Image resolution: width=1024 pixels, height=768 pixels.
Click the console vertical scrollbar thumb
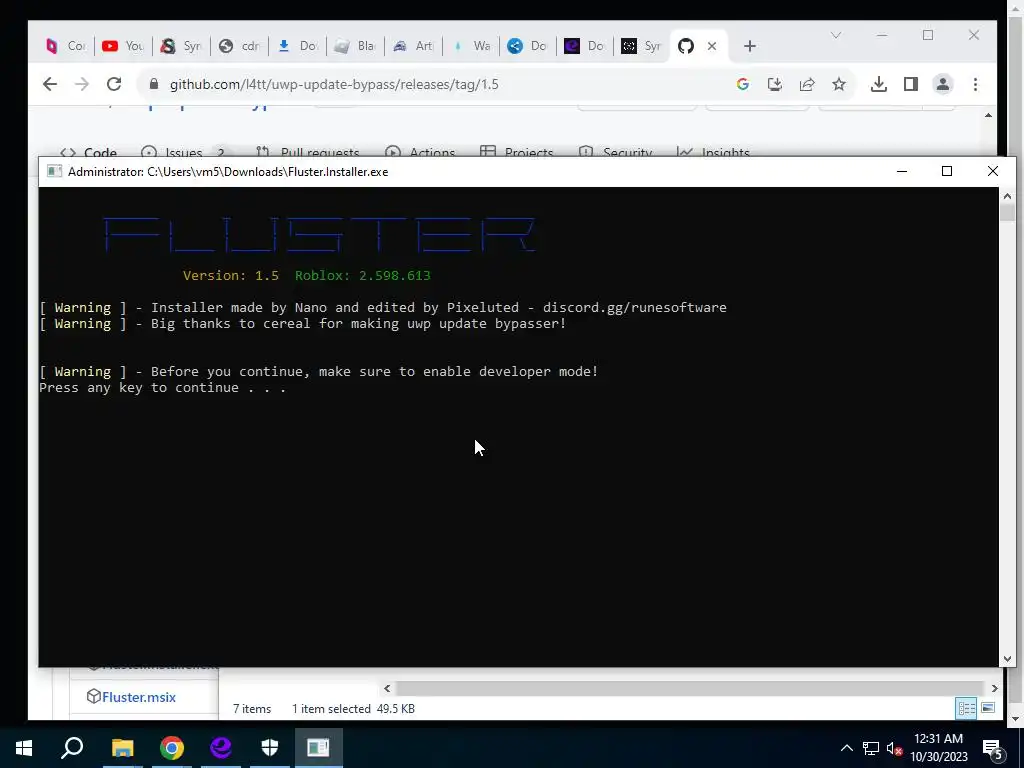(x=1007, y=212)
